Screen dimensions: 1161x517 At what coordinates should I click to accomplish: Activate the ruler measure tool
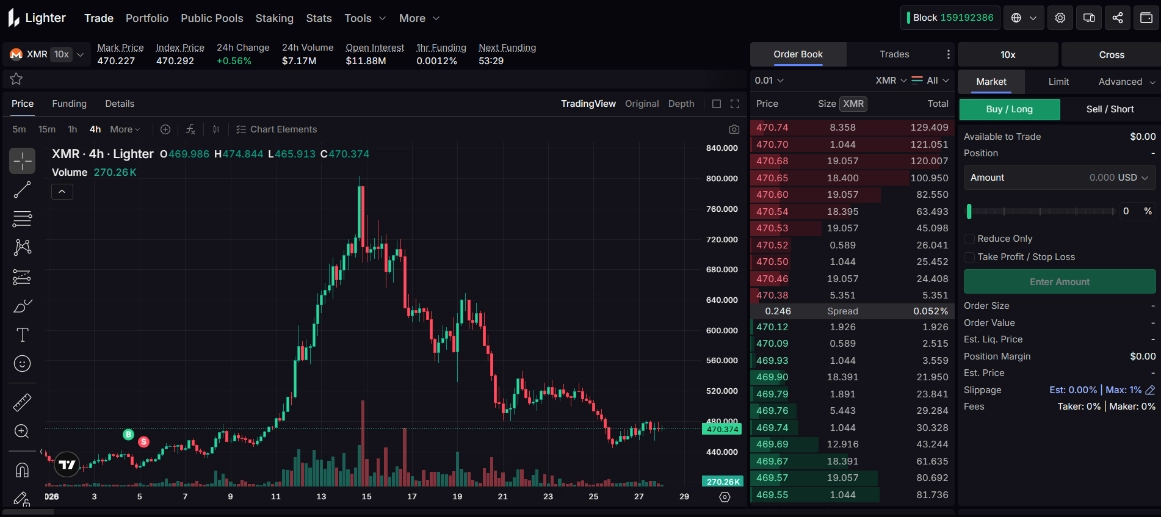pyautogui.click(x=22, y=403)
